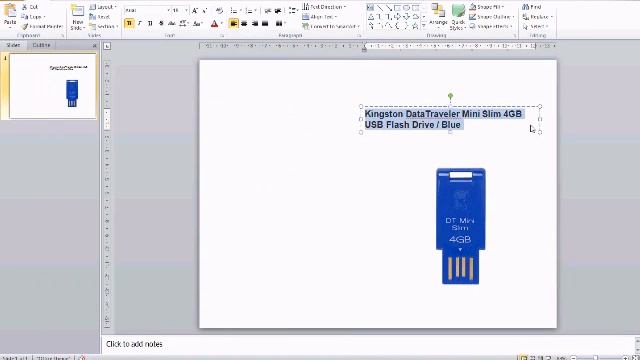
Task: Select the Line shape
Action: (x=380, y=7)
